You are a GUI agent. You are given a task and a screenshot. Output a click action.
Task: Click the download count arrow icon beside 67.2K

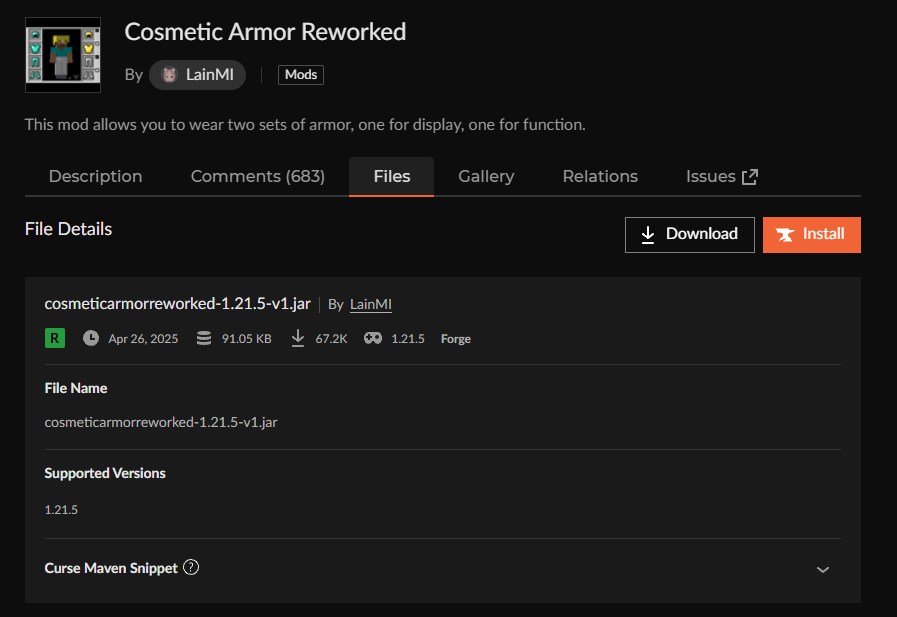297,338
